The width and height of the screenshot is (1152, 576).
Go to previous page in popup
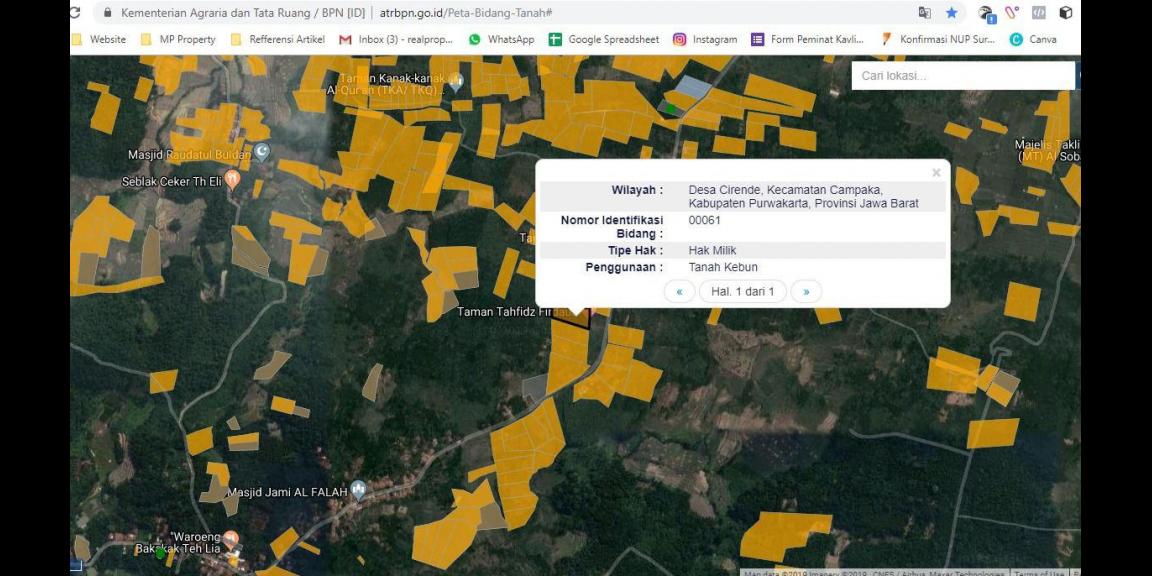679,291
